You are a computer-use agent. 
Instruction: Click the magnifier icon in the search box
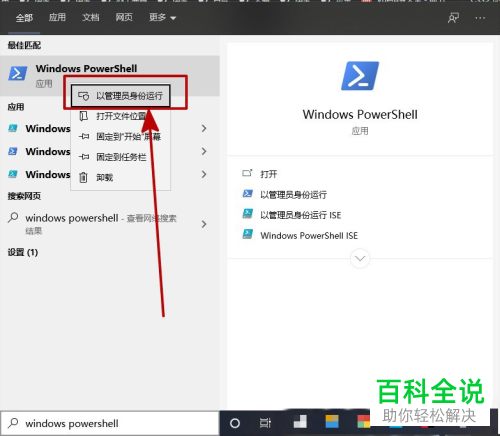13,423
